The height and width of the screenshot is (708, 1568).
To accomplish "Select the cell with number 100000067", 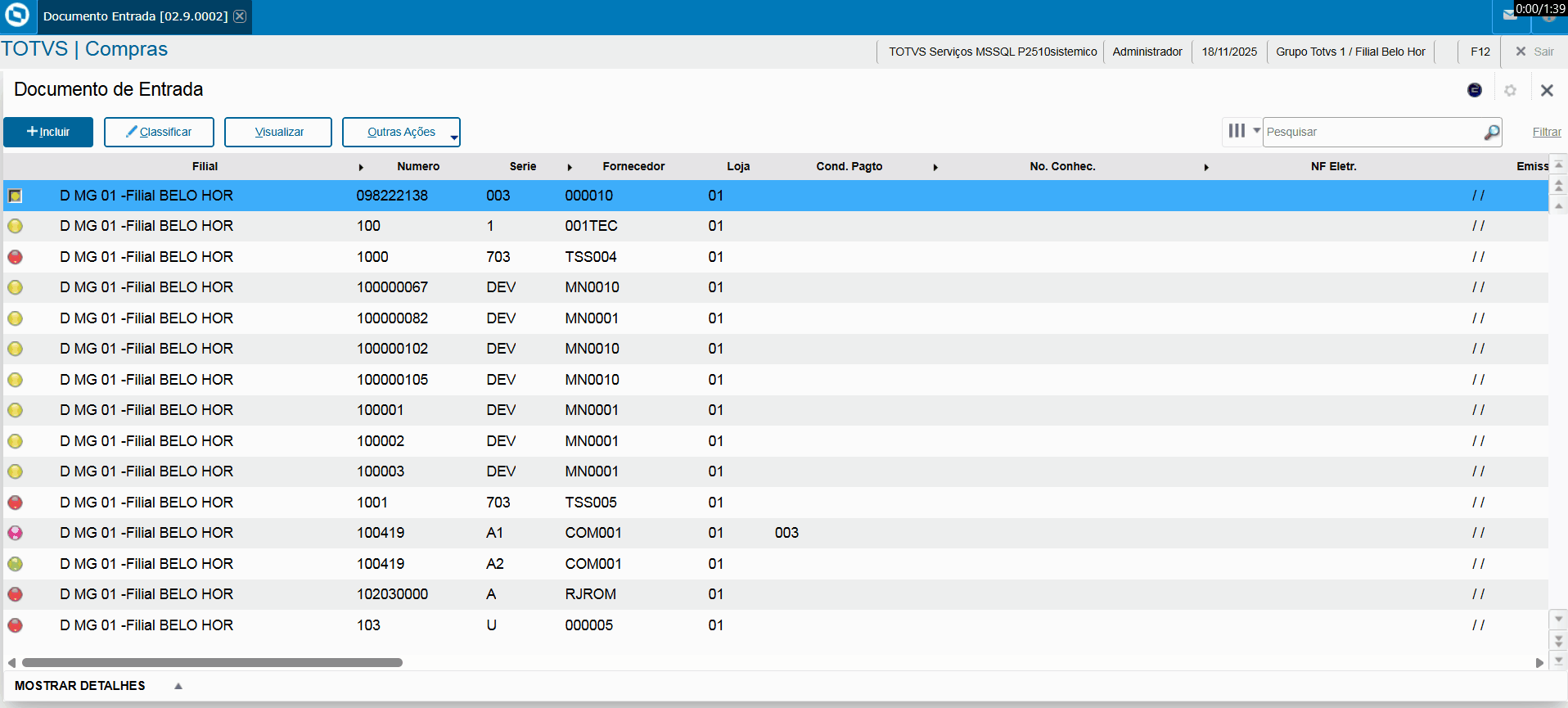I will tap(392, 287).
